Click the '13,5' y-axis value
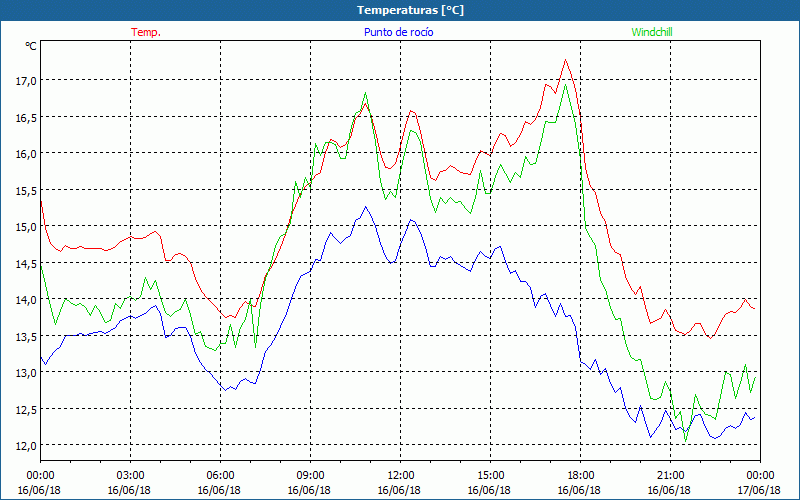Image resolution: width=800 pixels, height=500 pixels. coord(27,336)
